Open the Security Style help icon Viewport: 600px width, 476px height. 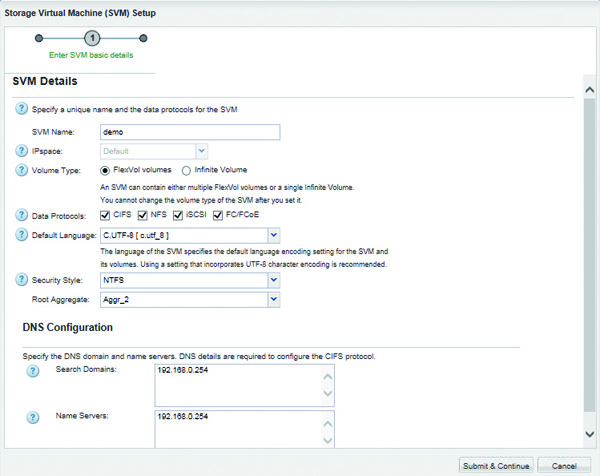[21, 280]
